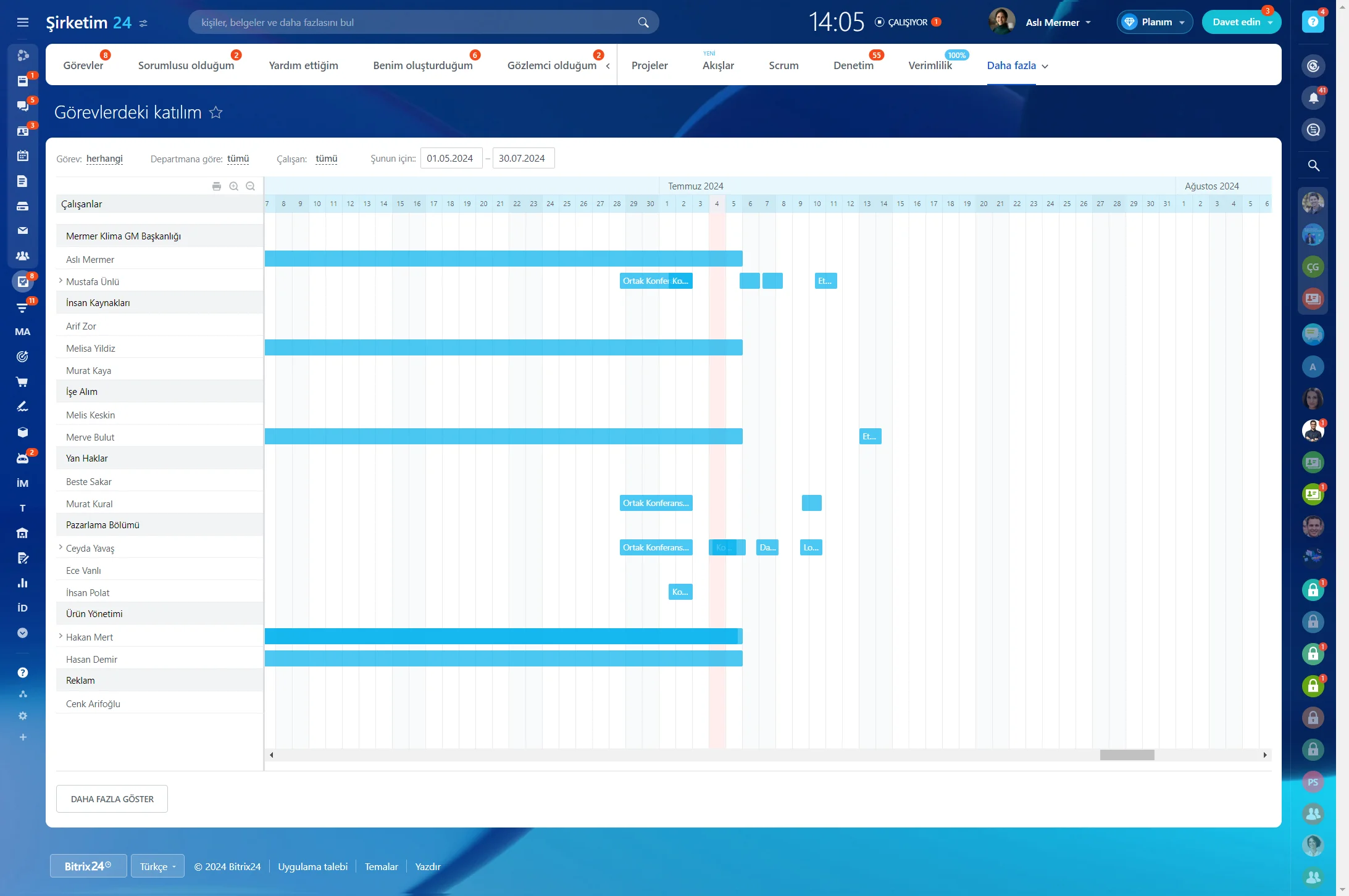Zoom out the Gantt timeline
Screen dimensions: 1349x896
tap(251, 186)
